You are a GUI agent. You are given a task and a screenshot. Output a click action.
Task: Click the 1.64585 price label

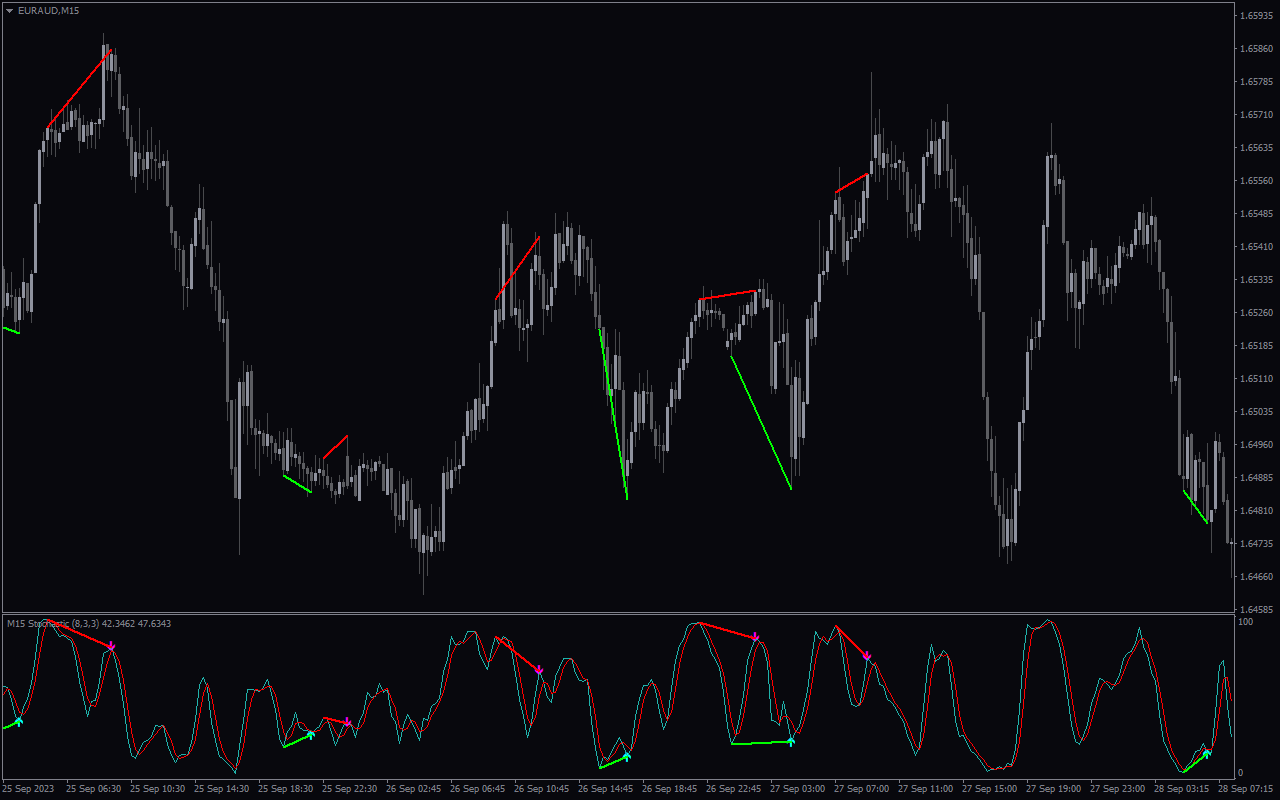coord(1256,609)
